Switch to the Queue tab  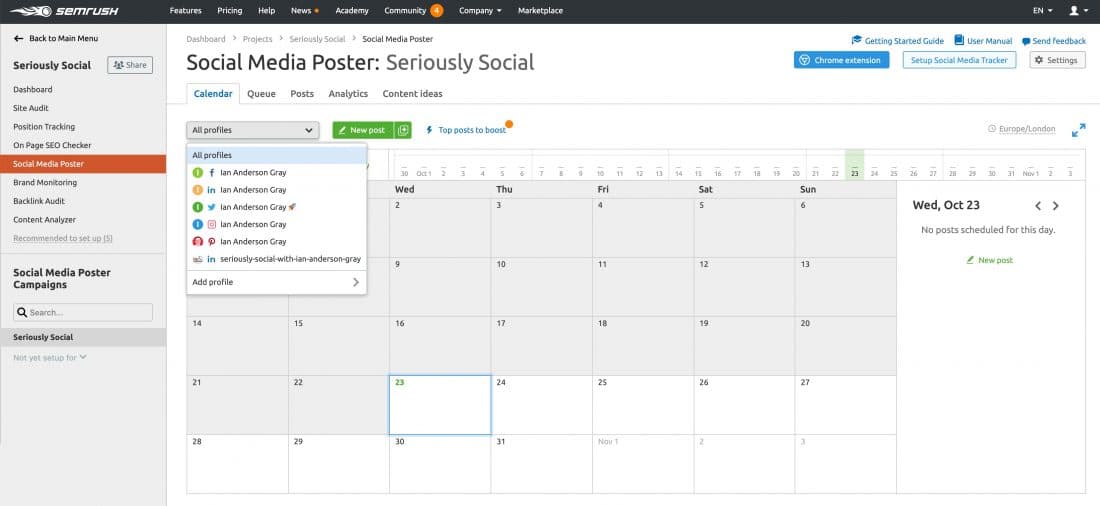pos(261,93)
